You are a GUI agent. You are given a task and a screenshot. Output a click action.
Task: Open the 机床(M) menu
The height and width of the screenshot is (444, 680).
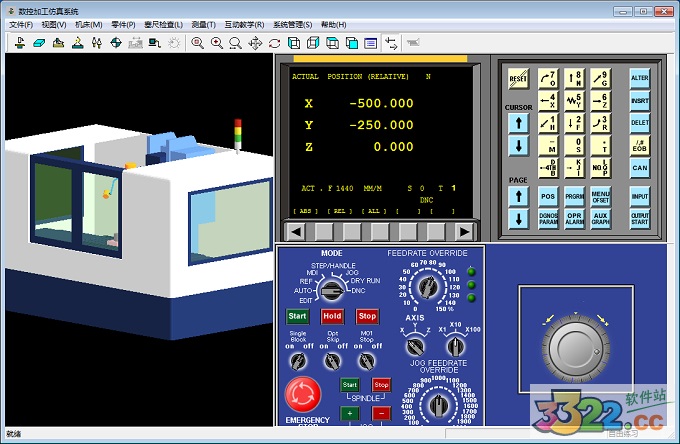(x=89, y=24)
